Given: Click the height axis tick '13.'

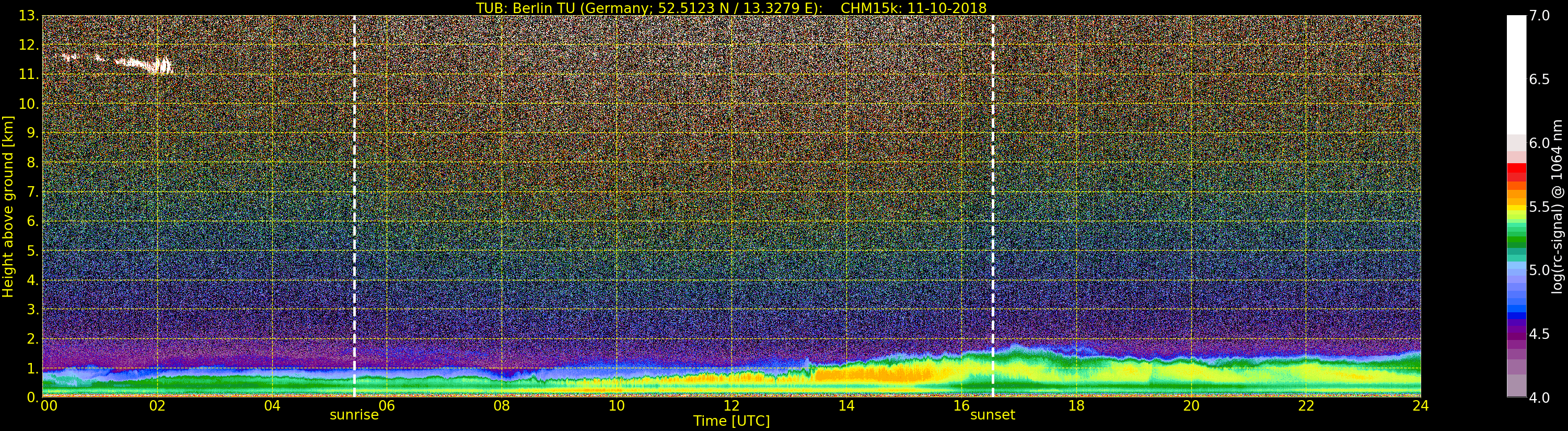Looking at the screenshot, I should tap(29, 16).
